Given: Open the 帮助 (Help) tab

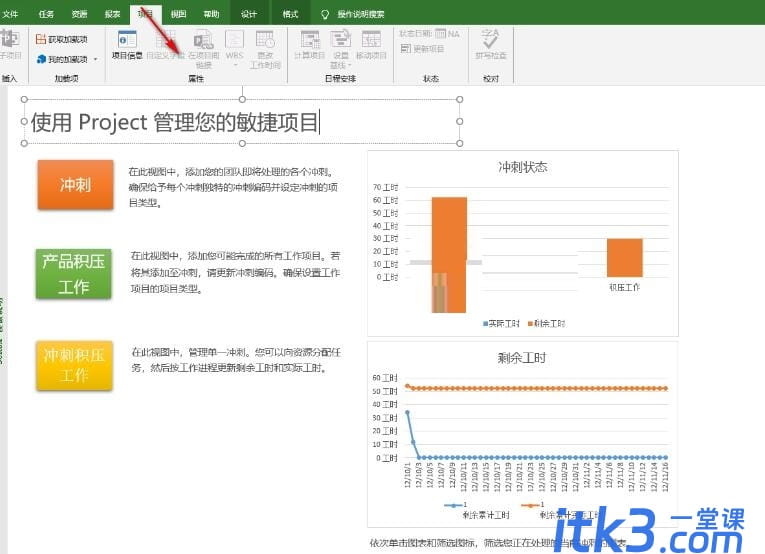Looking at the screenshot, I should coord(211,14).
